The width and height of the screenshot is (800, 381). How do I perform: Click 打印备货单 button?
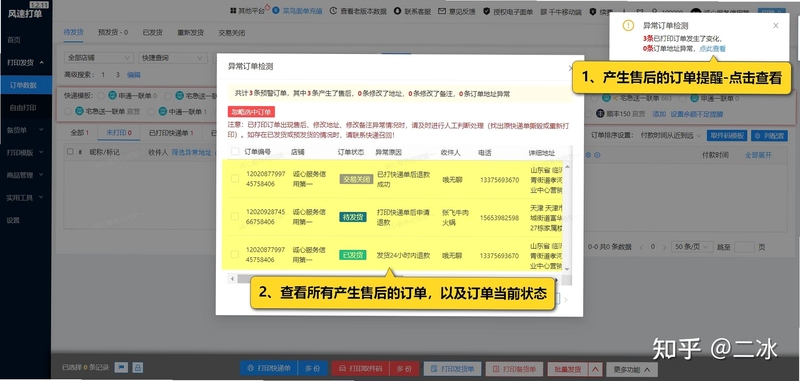[x=514, y=368]
